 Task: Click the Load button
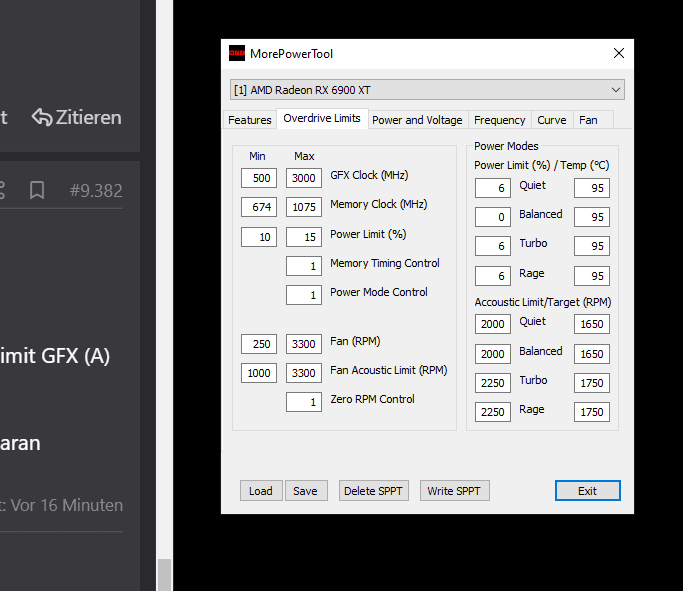(x=261, y=491)
